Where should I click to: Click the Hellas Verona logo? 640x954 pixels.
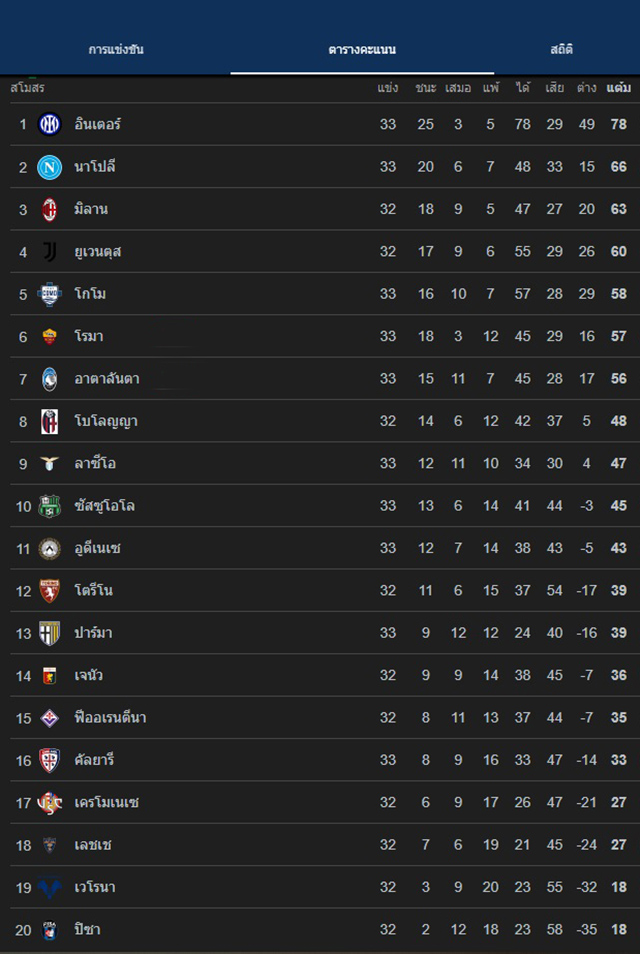[x=49, y=887]
